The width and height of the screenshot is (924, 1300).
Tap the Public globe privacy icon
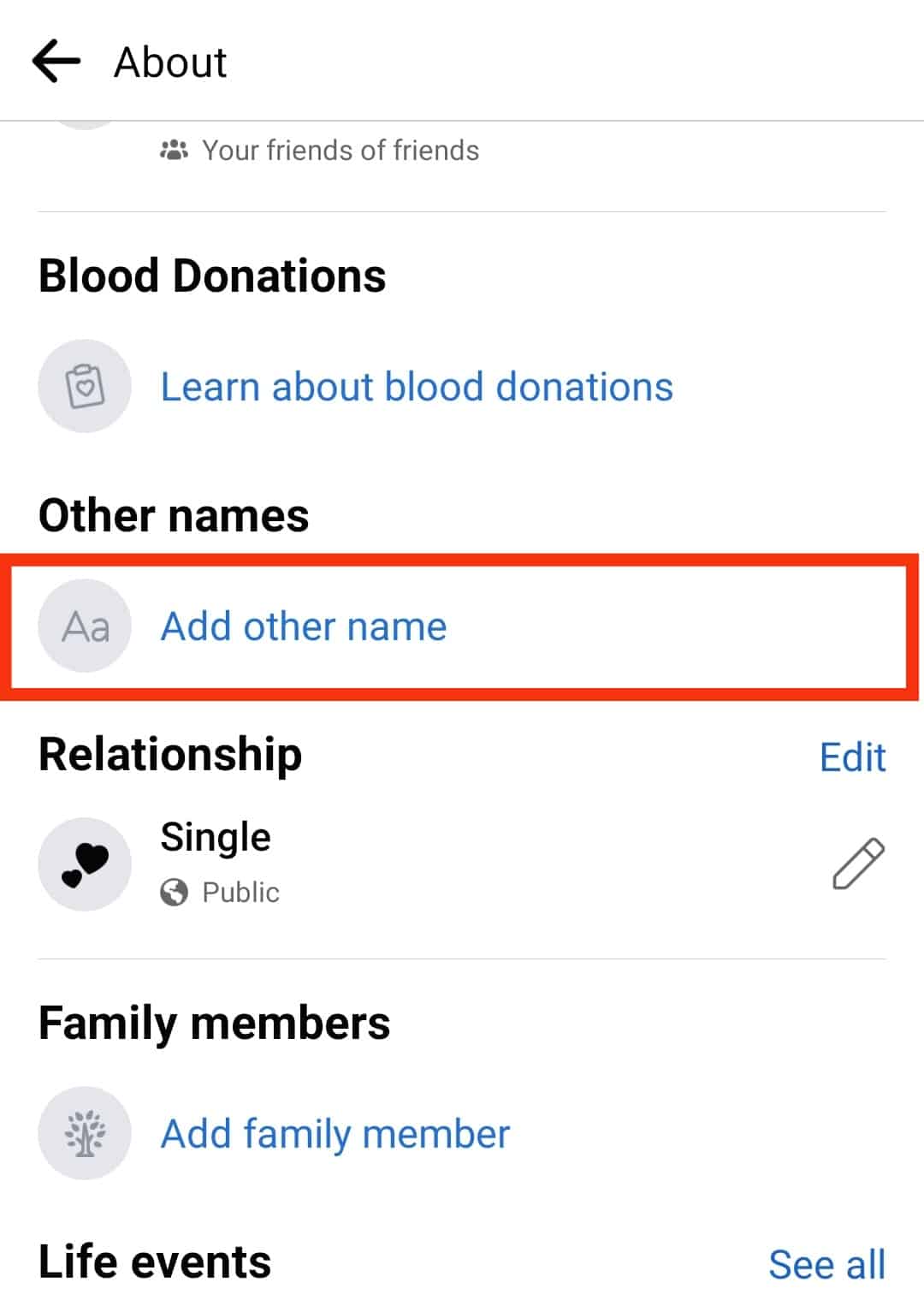click(174, 893)
